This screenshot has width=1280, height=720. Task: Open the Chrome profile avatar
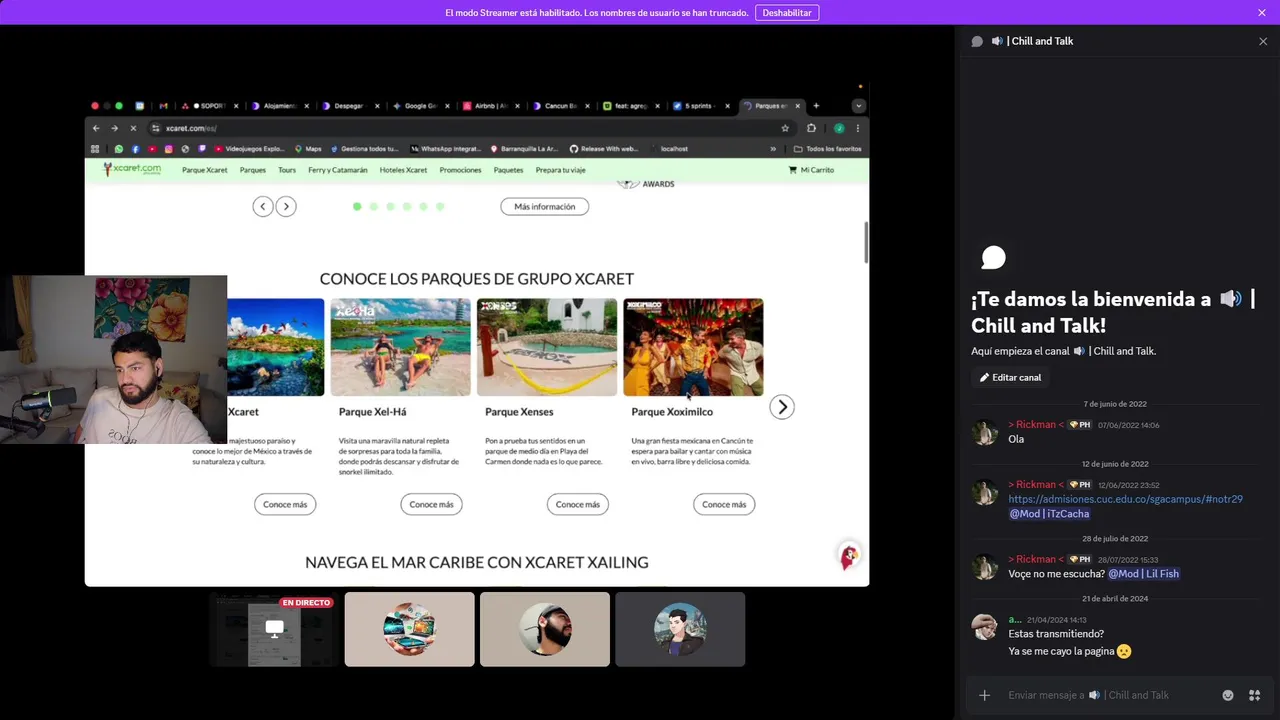(839, 128)
